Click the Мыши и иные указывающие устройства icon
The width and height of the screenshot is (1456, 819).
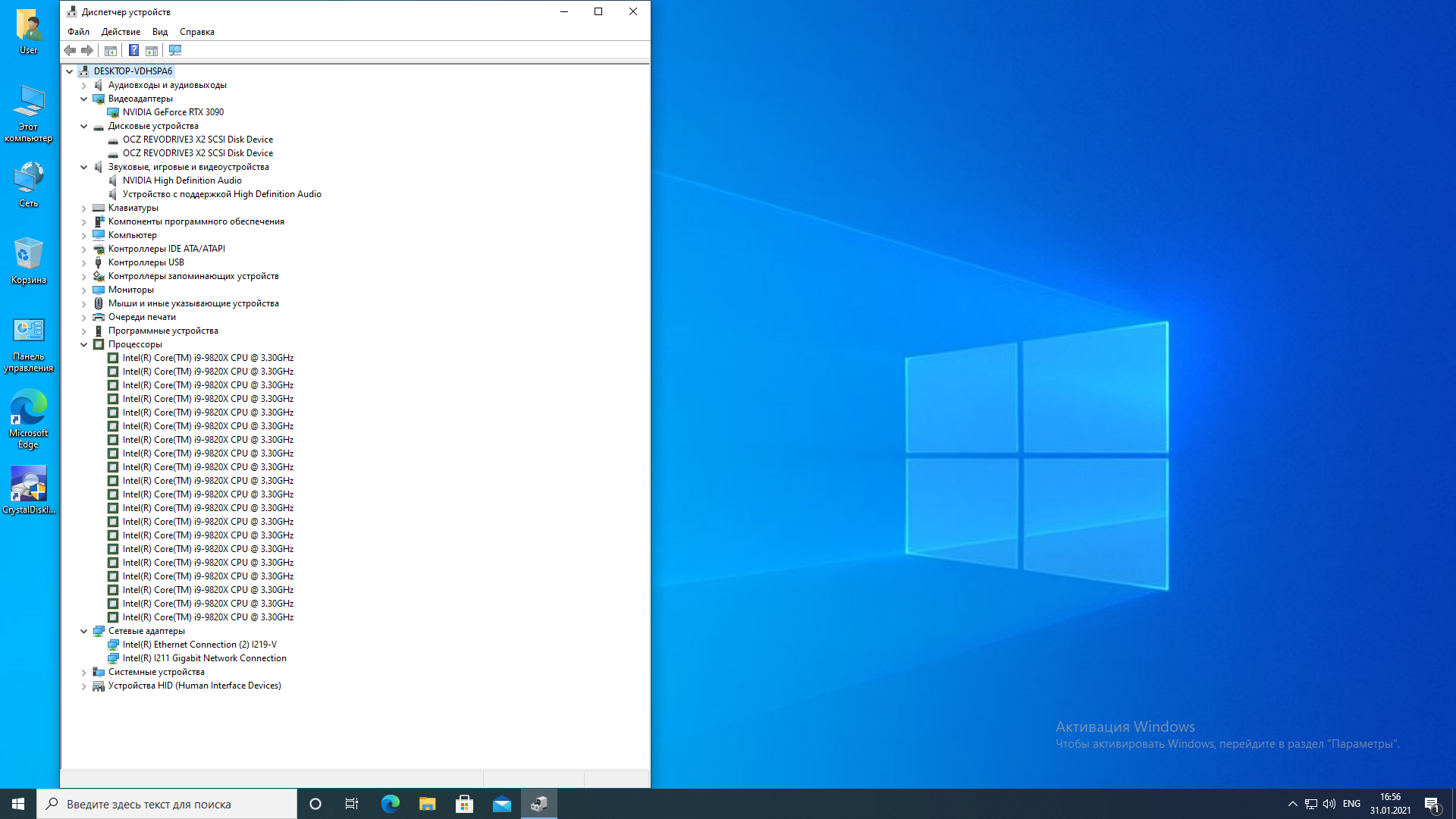tap(99, 303)
